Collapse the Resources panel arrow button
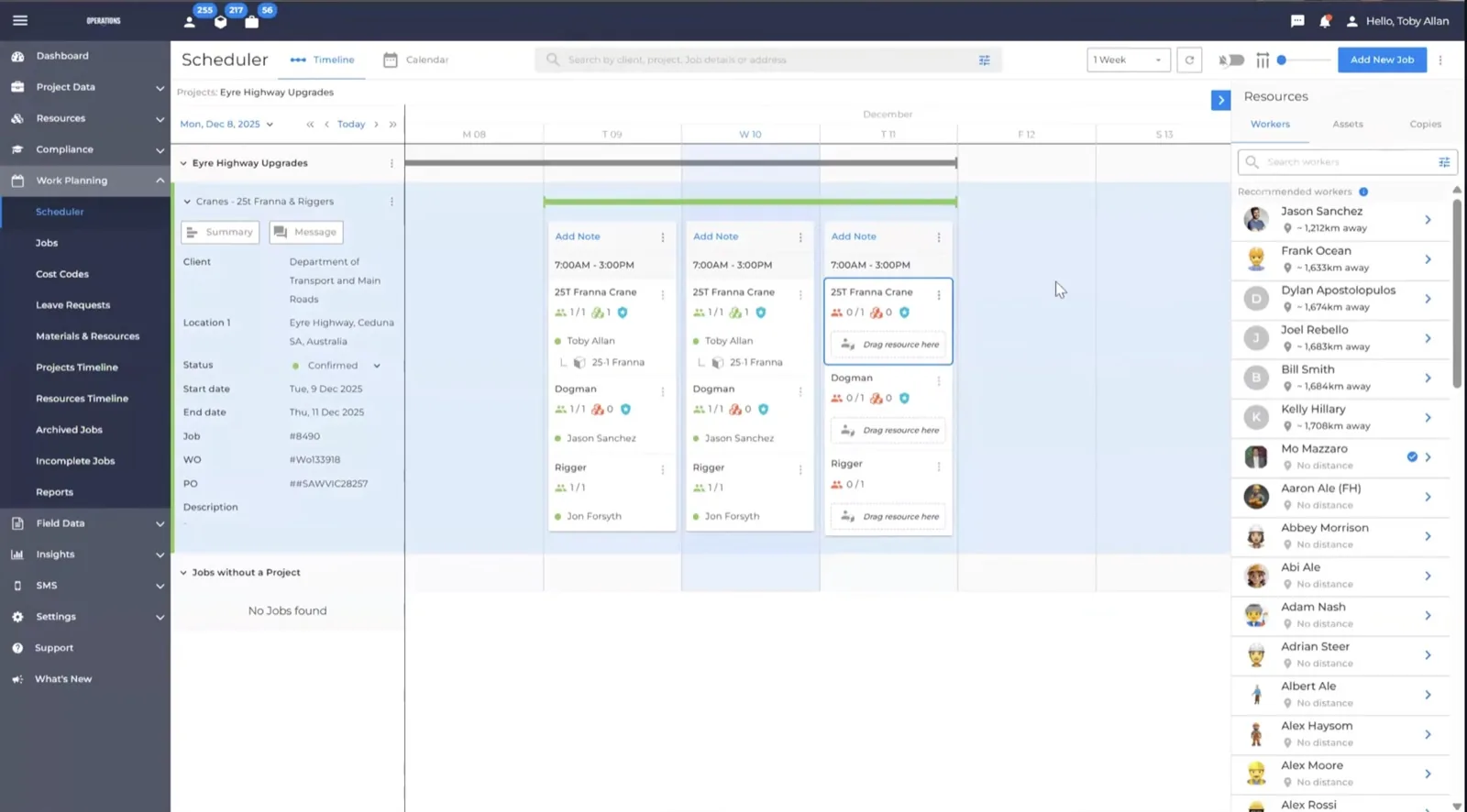The height and width of the screenshot is (812, 1467). (1220, 100)
